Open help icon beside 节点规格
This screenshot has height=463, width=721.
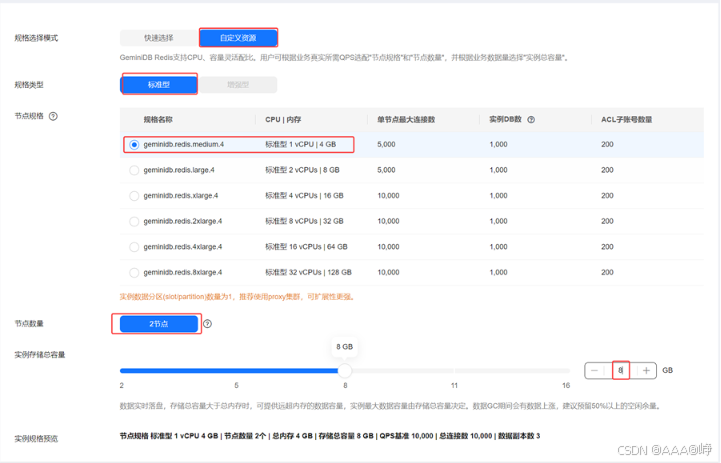pyautogui.click(x=53, y=116)
